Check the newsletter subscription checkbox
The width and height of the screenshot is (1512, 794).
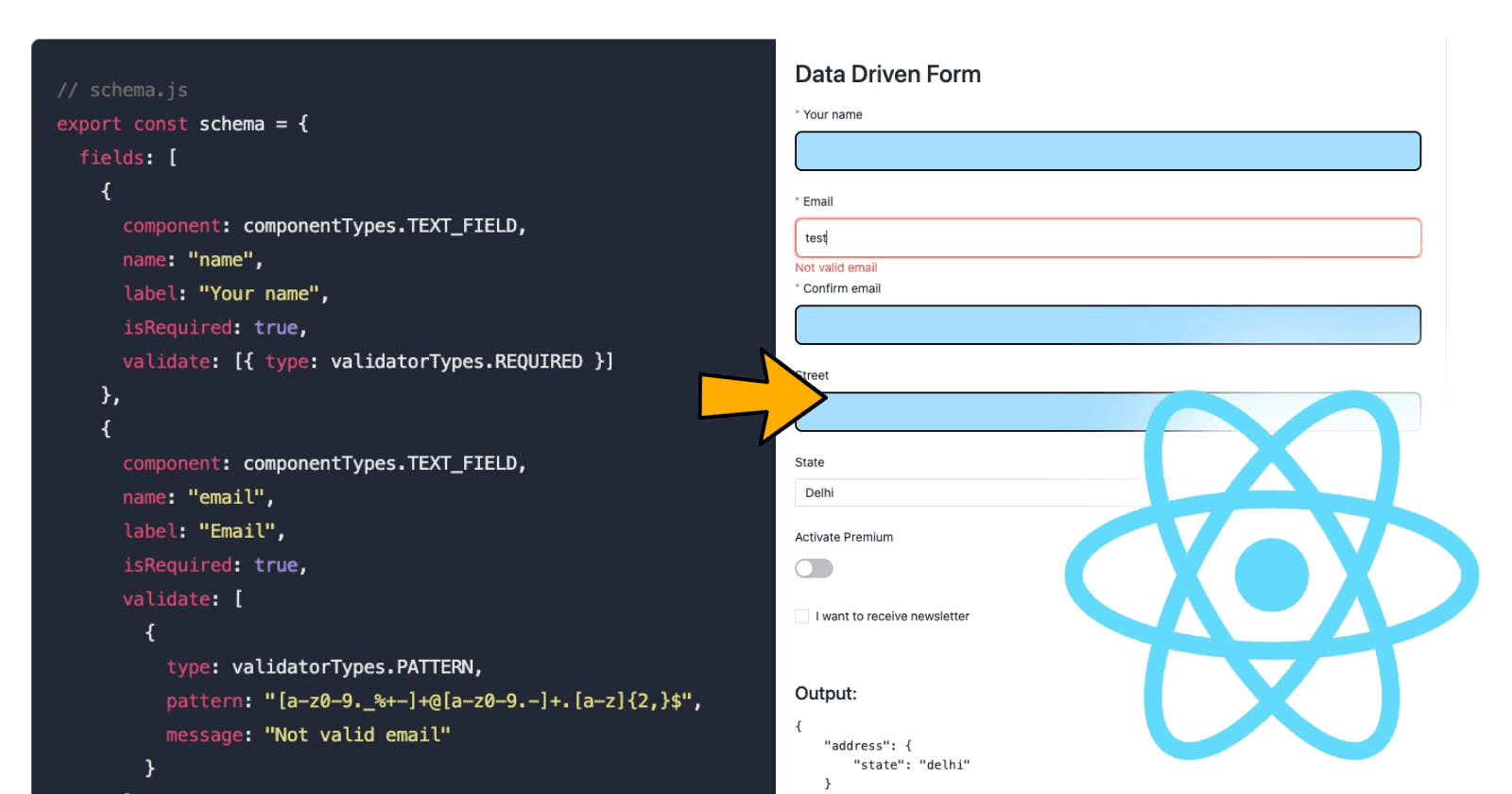802,616
